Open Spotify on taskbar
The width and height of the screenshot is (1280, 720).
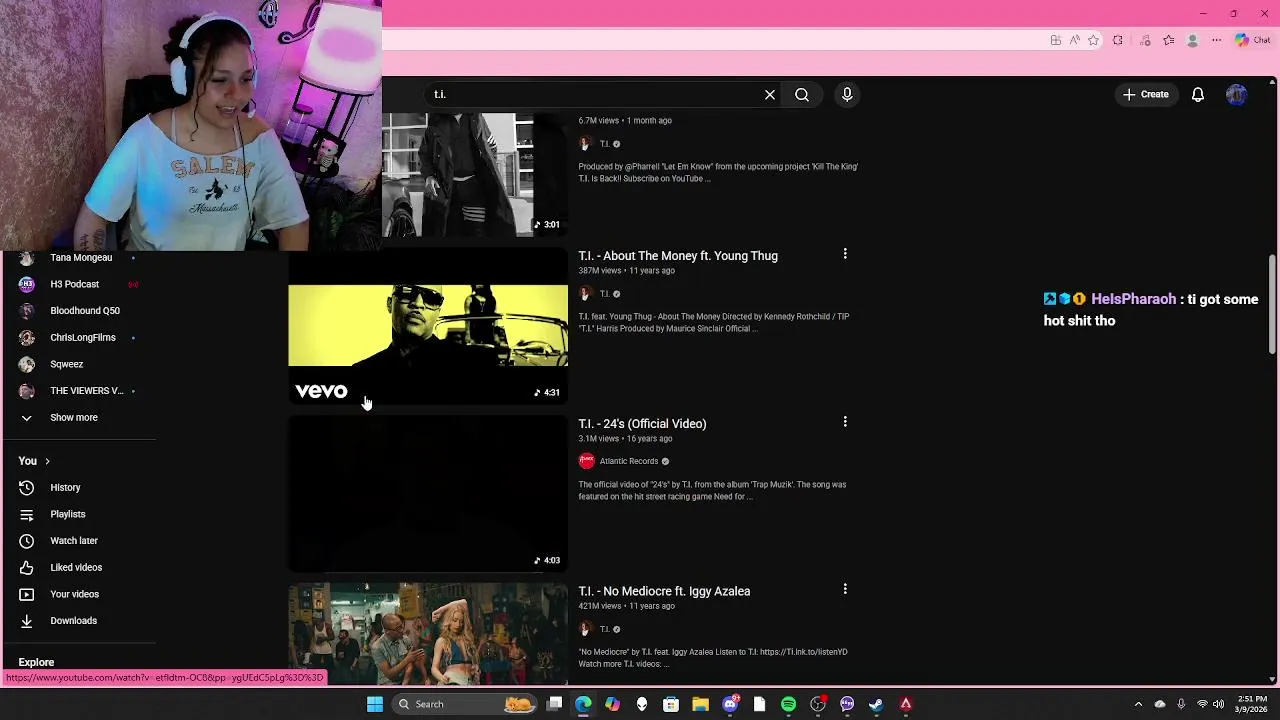point(788,704)
